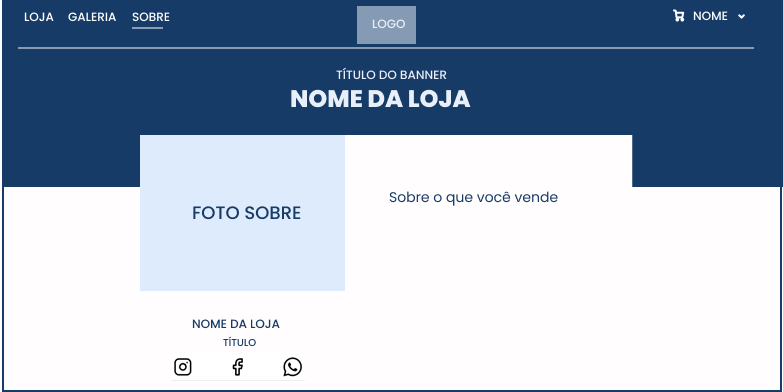Click the 'Sobre o que você vende' text
783x392 pixels.
tap(473, 197)
